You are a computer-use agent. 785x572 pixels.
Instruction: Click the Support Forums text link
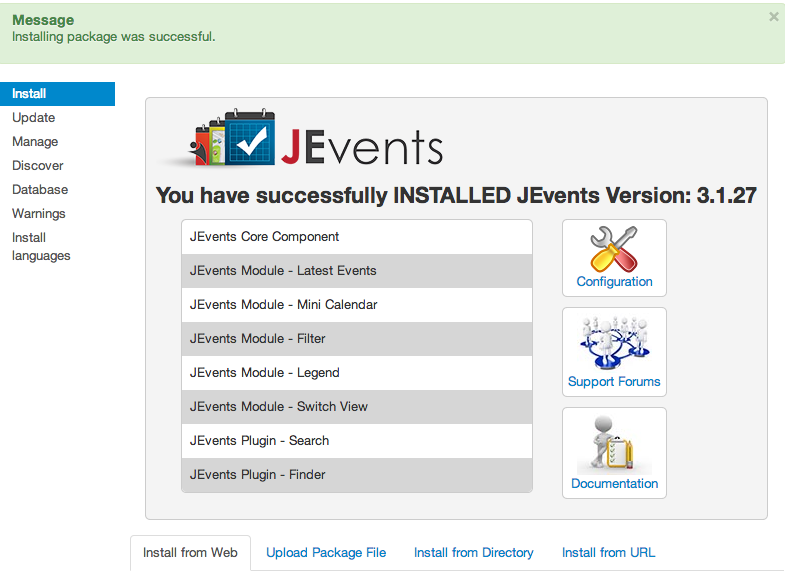pyautogui.click(x=614, y=382)
